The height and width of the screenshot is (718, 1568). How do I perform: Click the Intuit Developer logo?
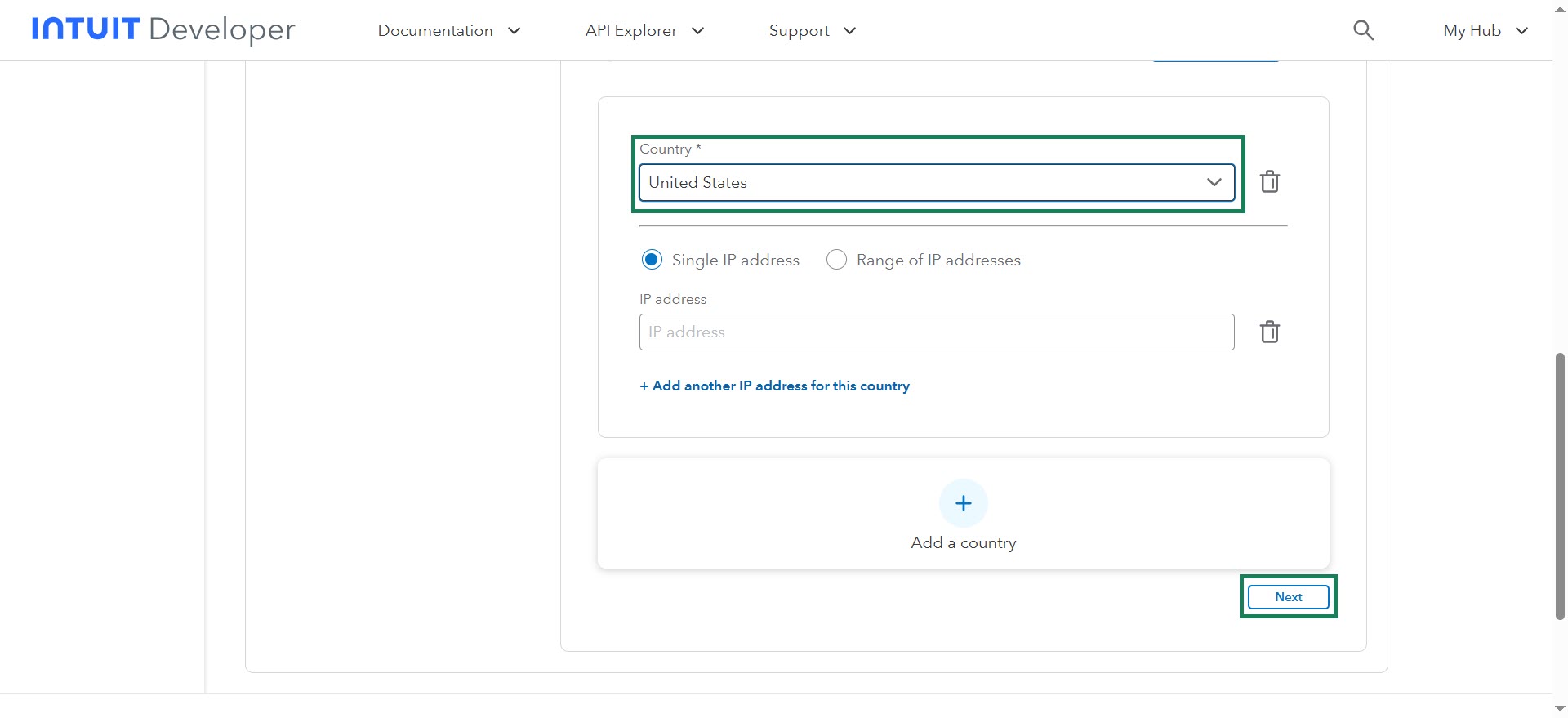[163, 29]
